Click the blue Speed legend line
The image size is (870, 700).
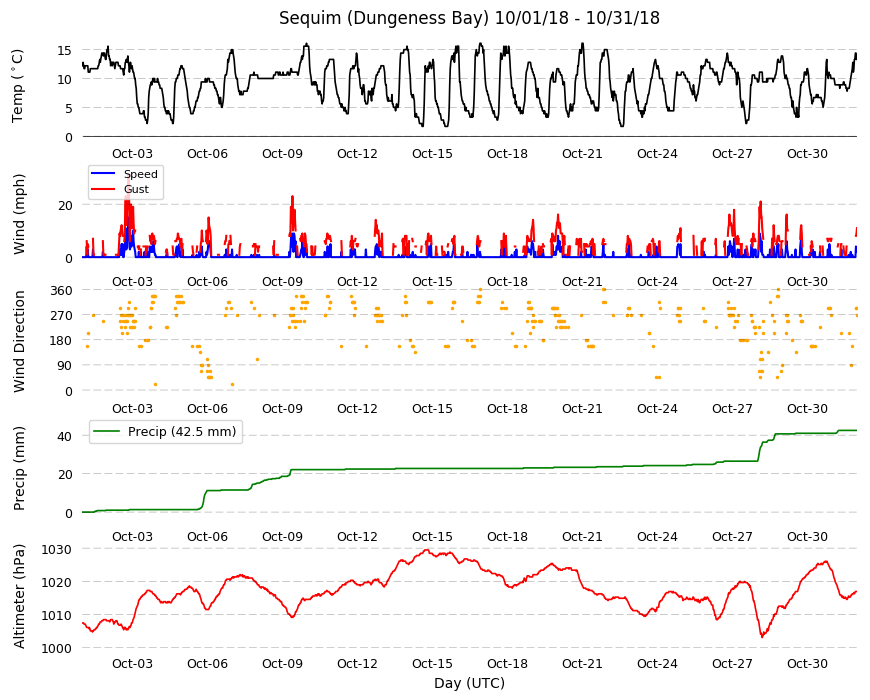[x=103, y=174]
